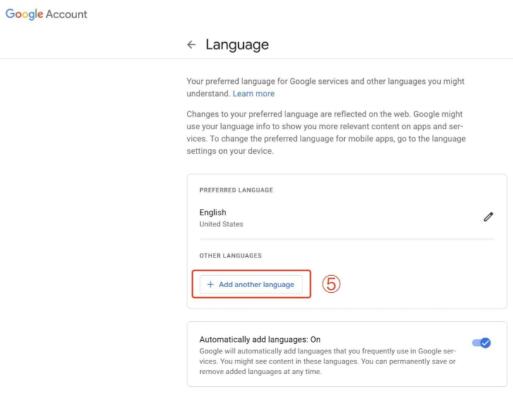Open the Learn more link
Image resolution: width=513 pixels, height=398 pixels.
(253, 94)
